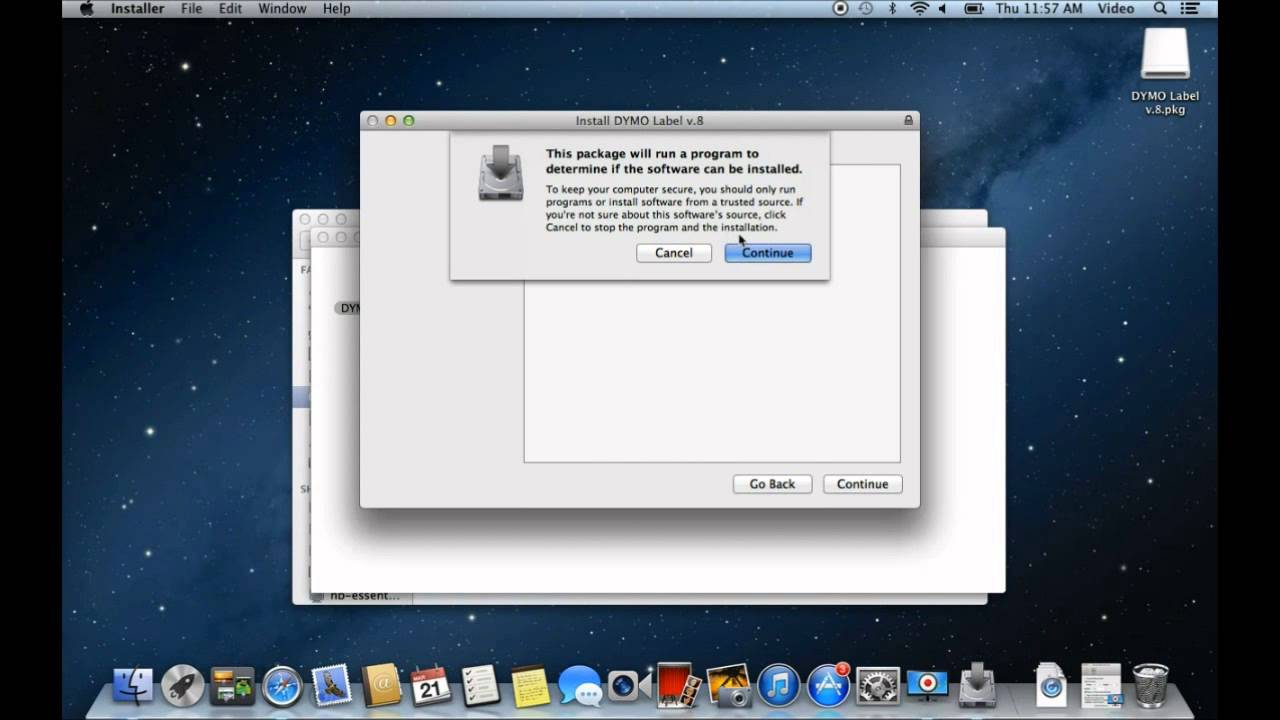Open Finder from the Dock
Viewport: 1280px width, 720px height.
click(x=133, y=686)
